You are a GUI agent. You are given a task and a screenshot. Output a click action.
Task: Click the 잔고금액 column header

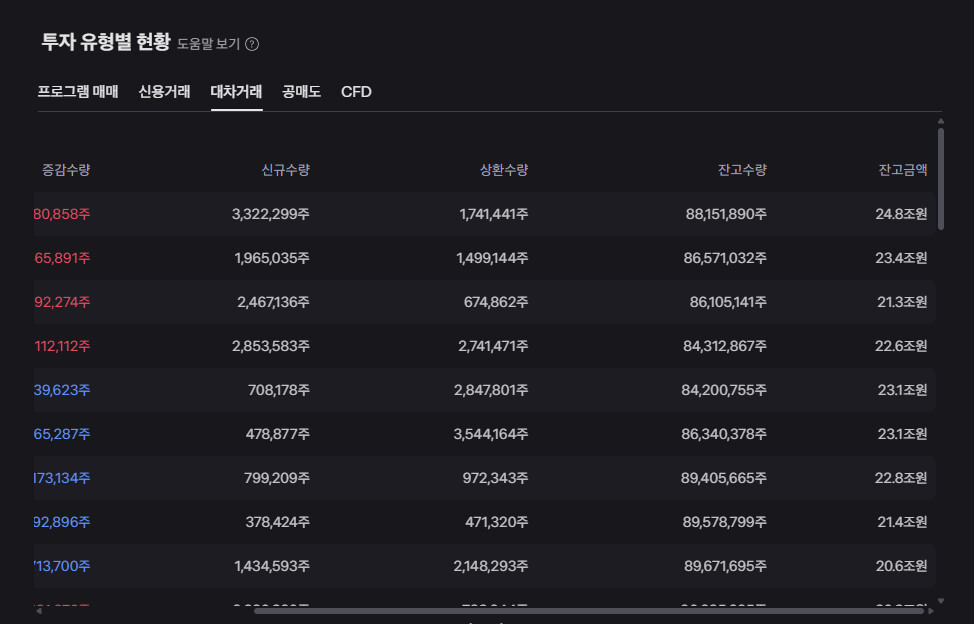tap(903, 170)
